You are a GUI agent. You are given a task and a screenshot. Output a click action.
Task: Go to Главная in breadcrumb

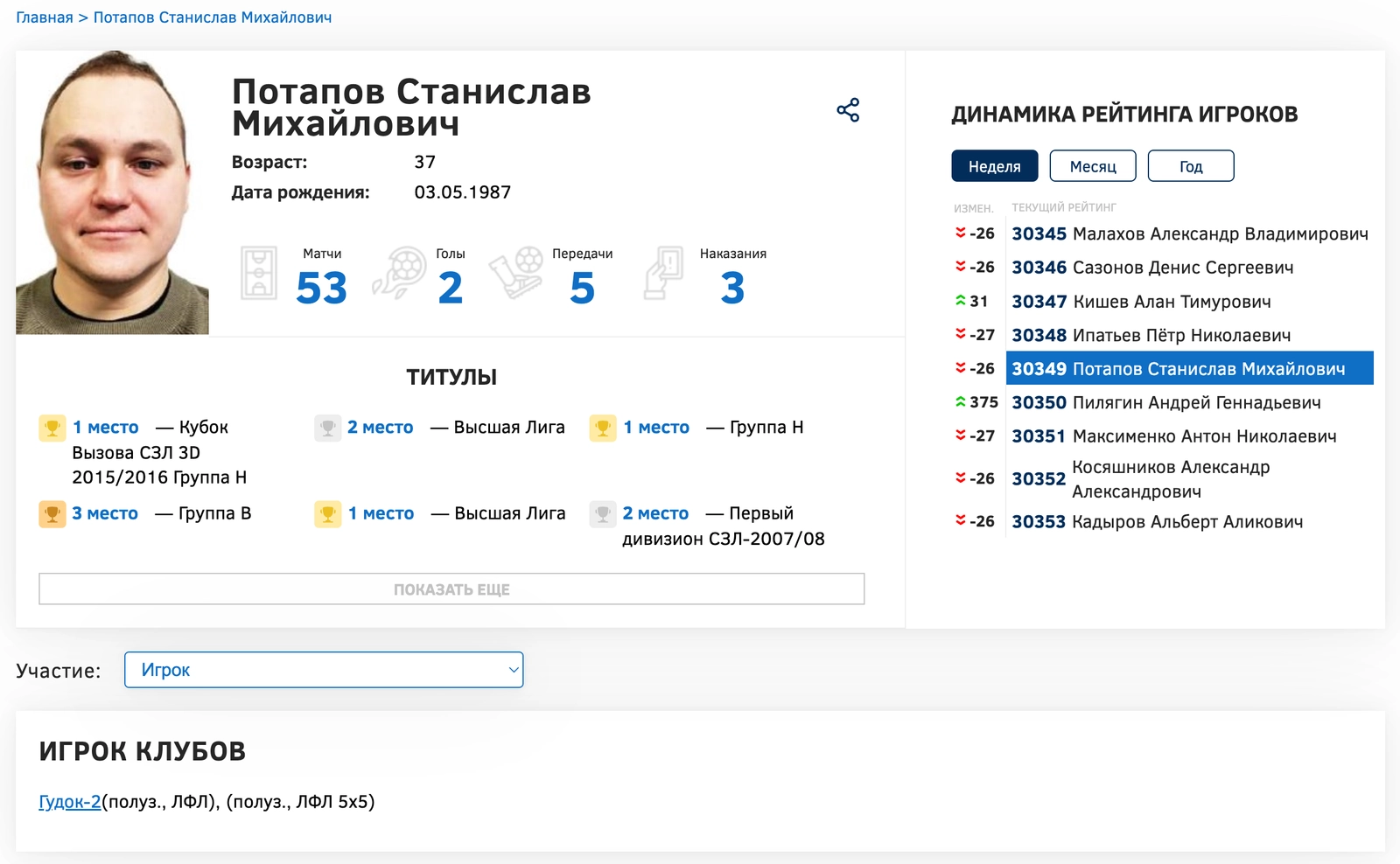coord(45,17)
